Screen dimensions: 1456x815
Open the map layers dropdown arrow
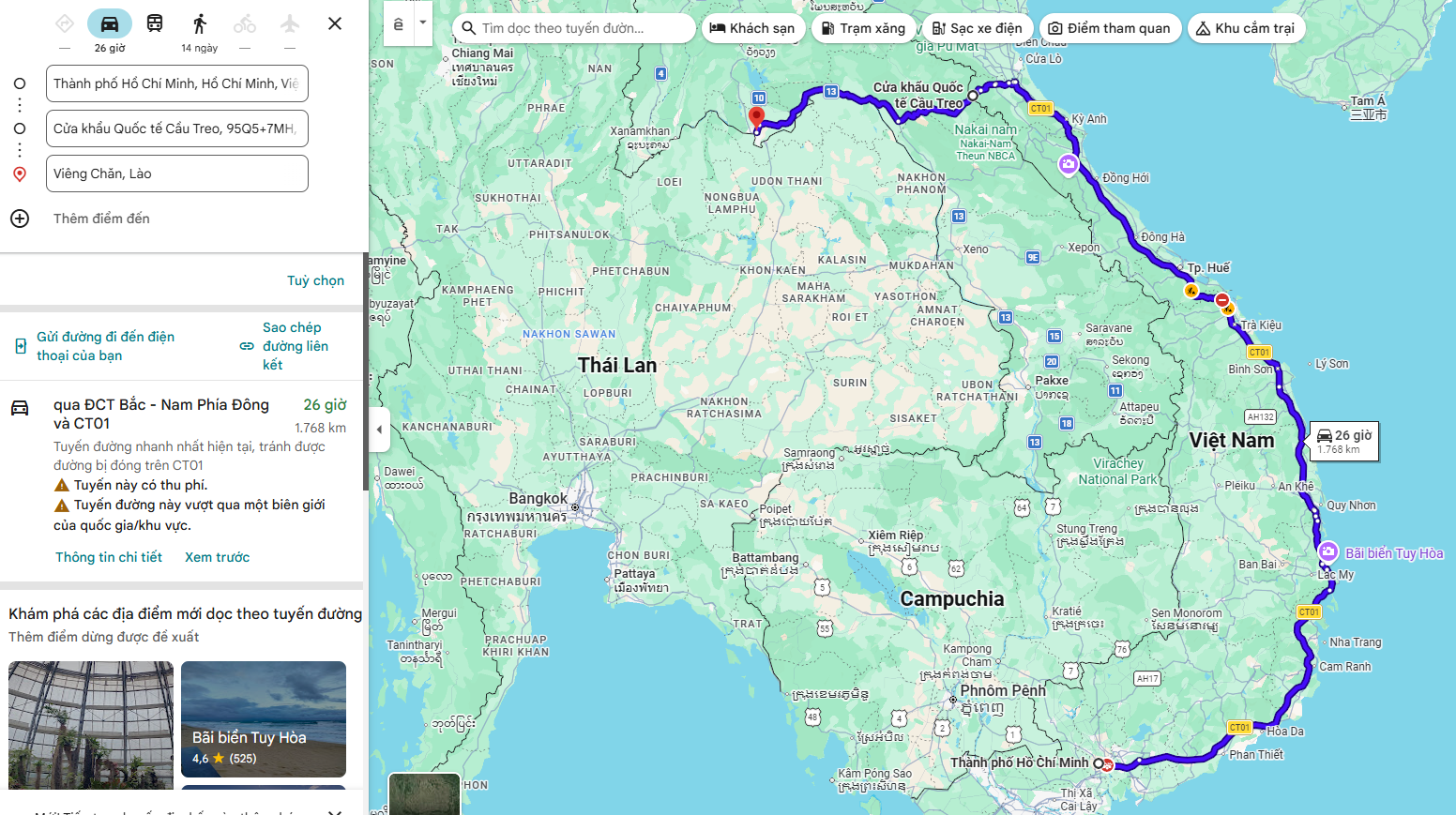pyautogui.click(x=423, y=23)
